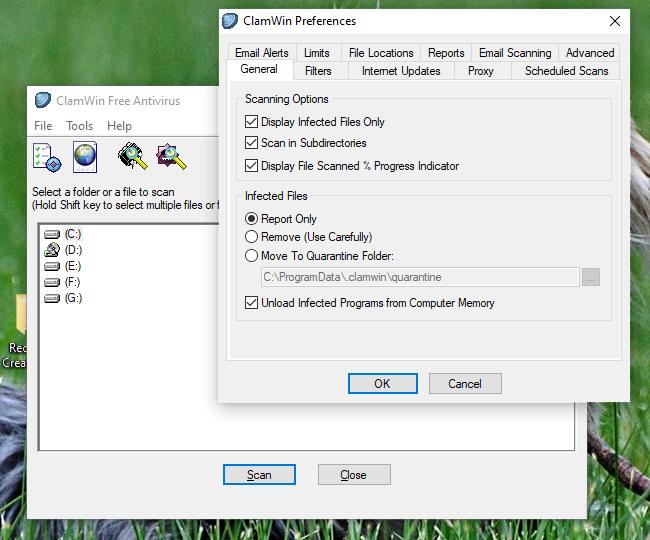This screenshot has width=650, height=540.
Task: Toggle Display Infected Files Only checkbox
Action: coord(251,121)
